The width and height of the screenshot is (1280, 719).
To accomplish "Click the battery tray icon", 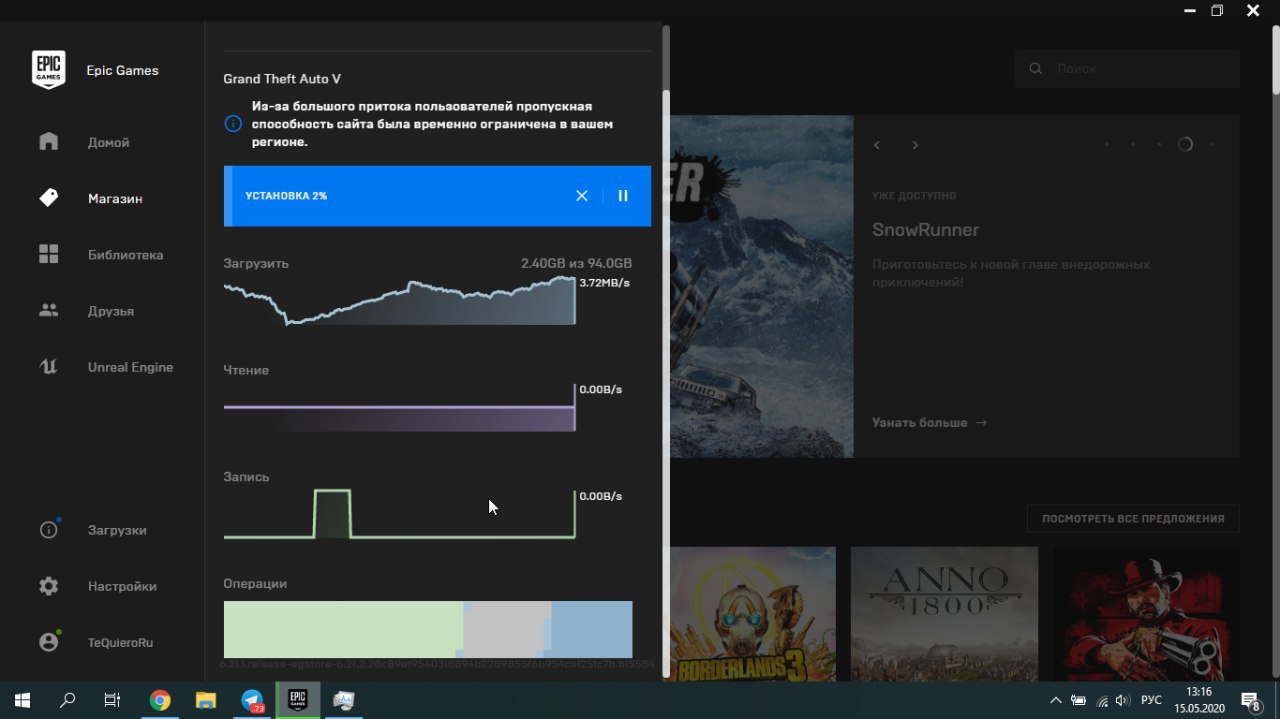I will (x=1078, y=700).
